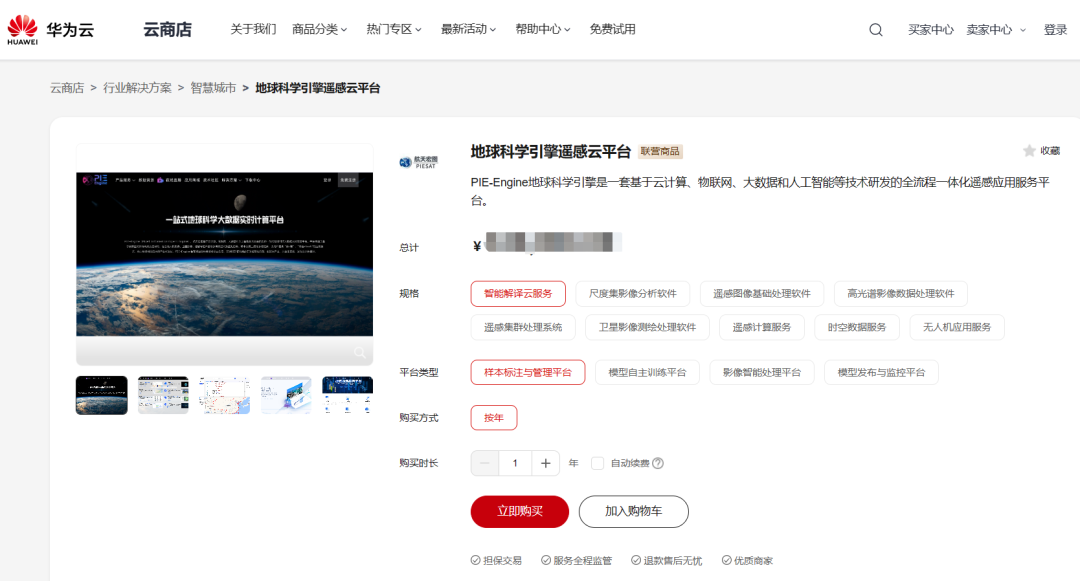This screenshot has height=581, width=1080.
Task: Expand the 最新活动 dropdown menu
Action: click(468, 30)
